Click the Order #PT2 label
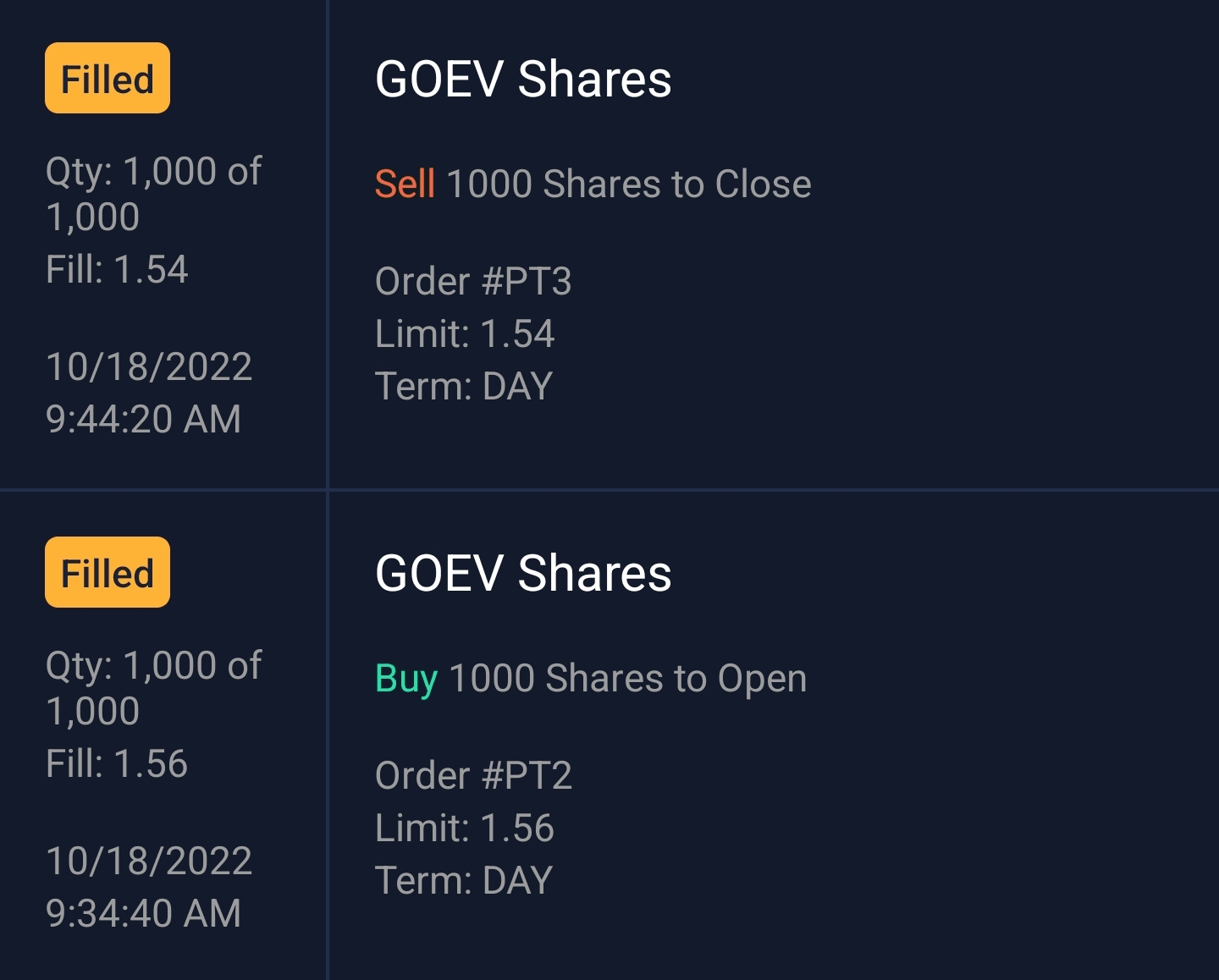Screen dimensions: 1219x980 473,775
